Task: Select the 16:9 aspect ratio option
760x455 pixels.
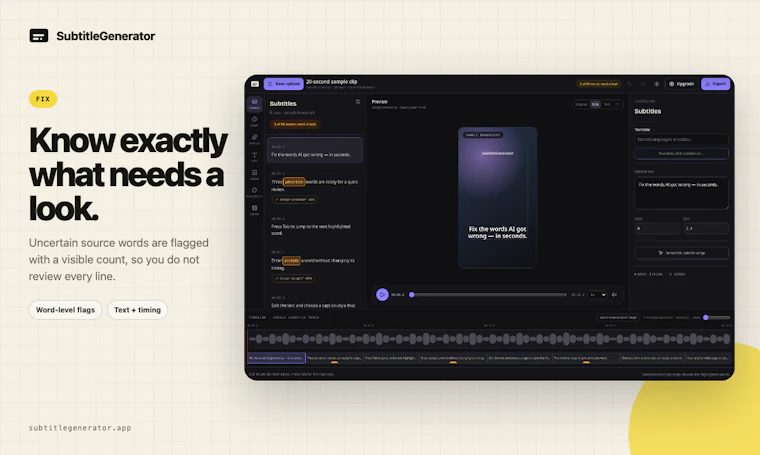Action: pos(607,104)
